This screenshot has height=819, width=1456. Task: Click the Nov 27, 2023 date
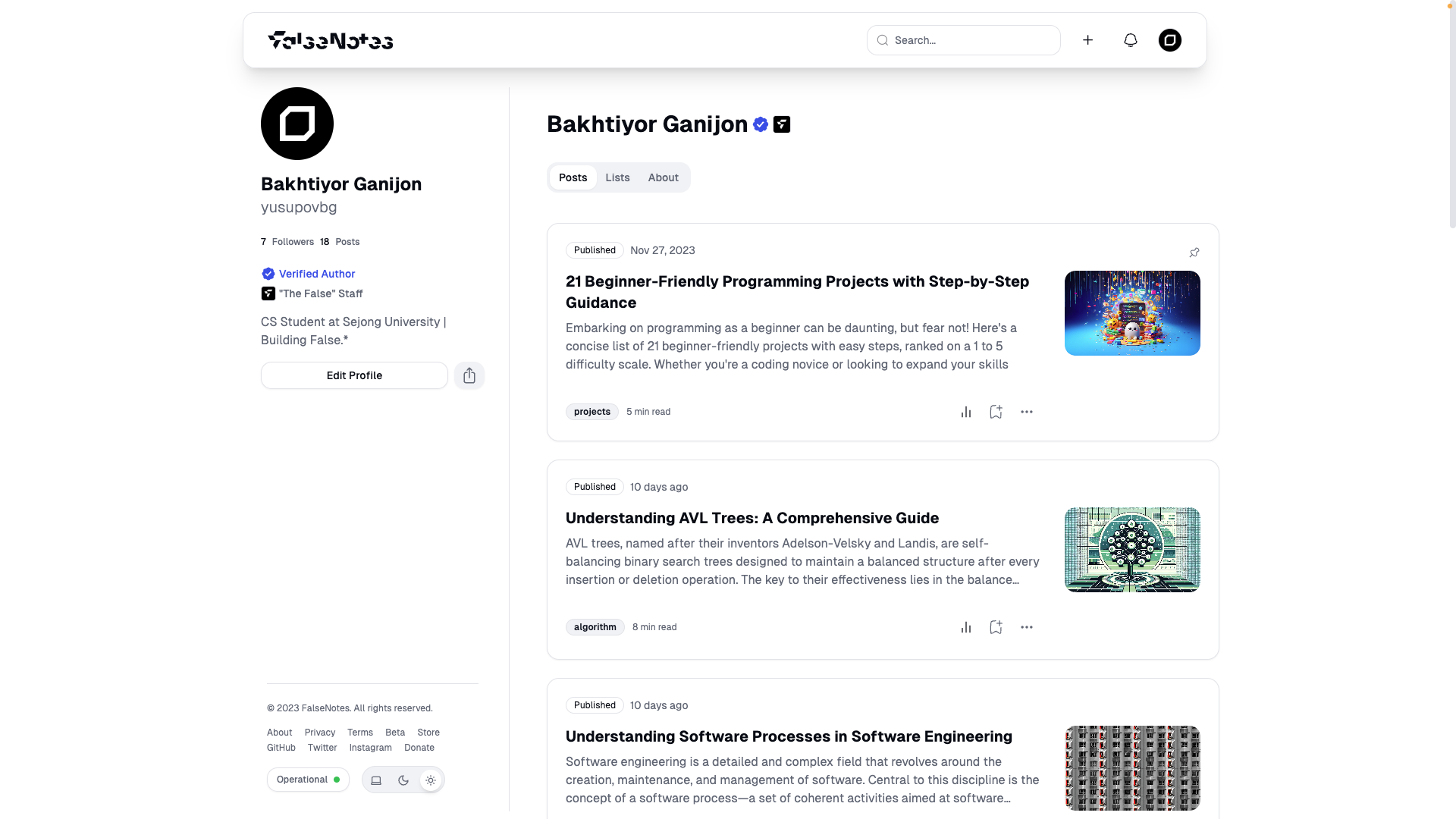coord(662,250)
